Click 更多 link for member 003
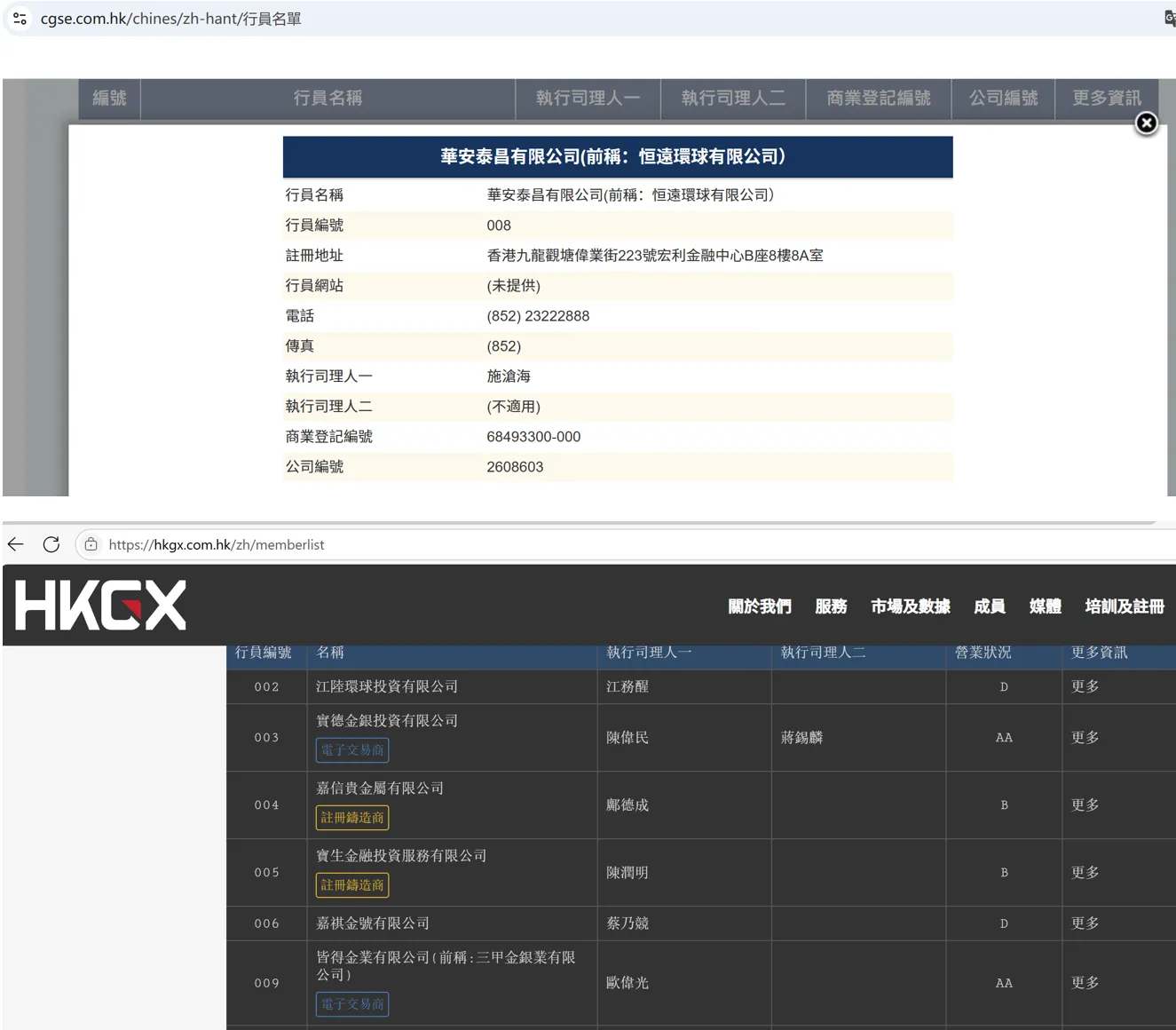 pos(1085,737)
